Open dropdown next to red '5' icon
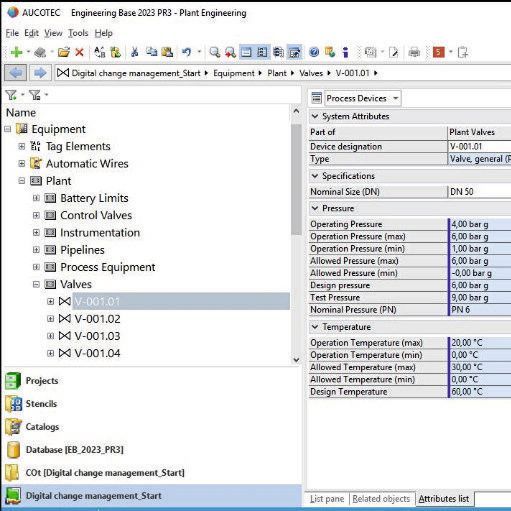This screenshot has width=511, height=511. (451, 52)
